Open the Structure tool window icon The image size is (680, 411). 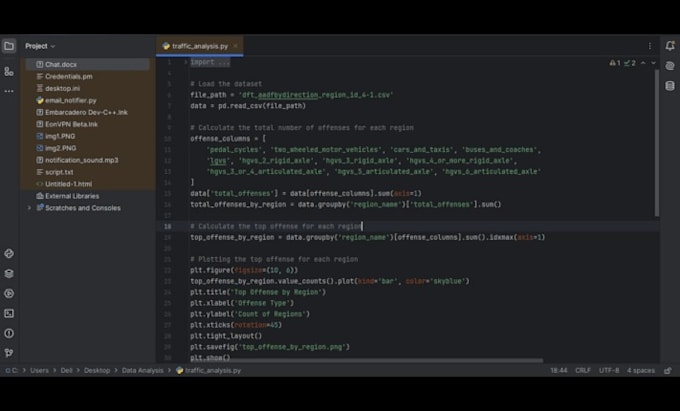pos(9,71)
